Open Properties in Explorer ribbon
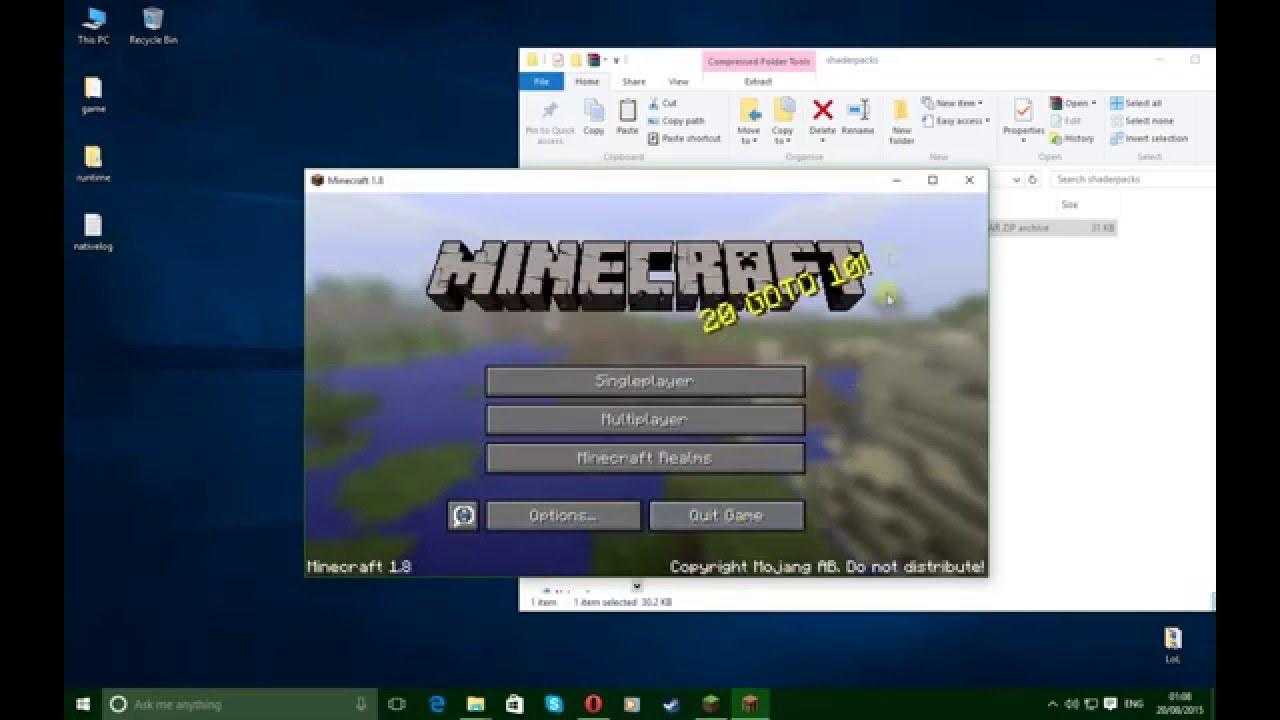Viewport: 1280px width, 720px height. point(1023,119)
